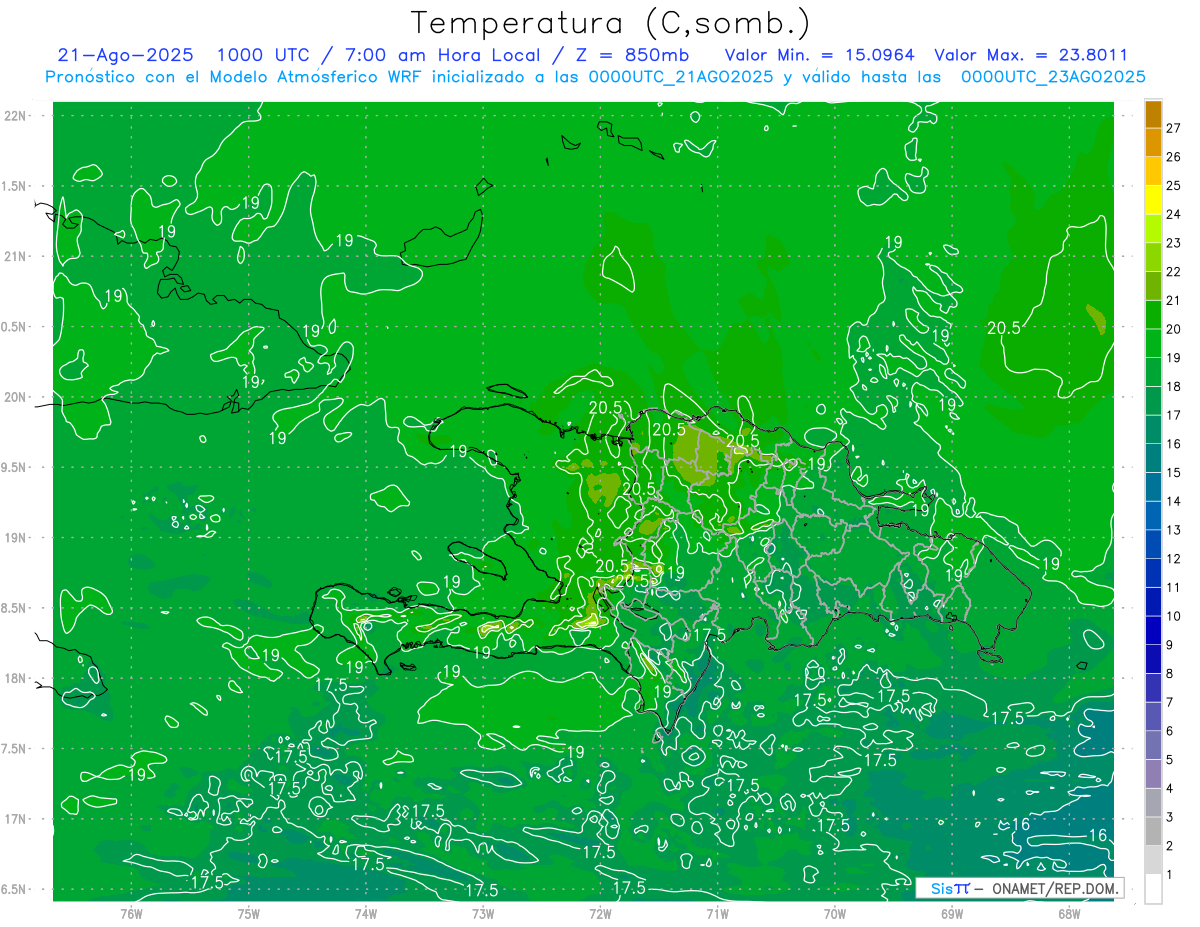Click the 20N latitude label
This screenshot has height=927, width=1200.
tap(16, 397)
